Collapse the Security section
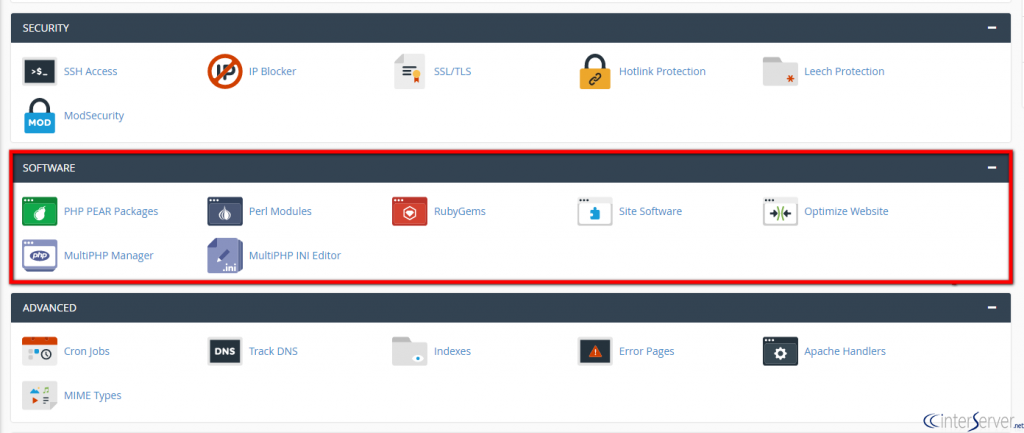This screenshot has width=1024, height=433. (992, 28)
